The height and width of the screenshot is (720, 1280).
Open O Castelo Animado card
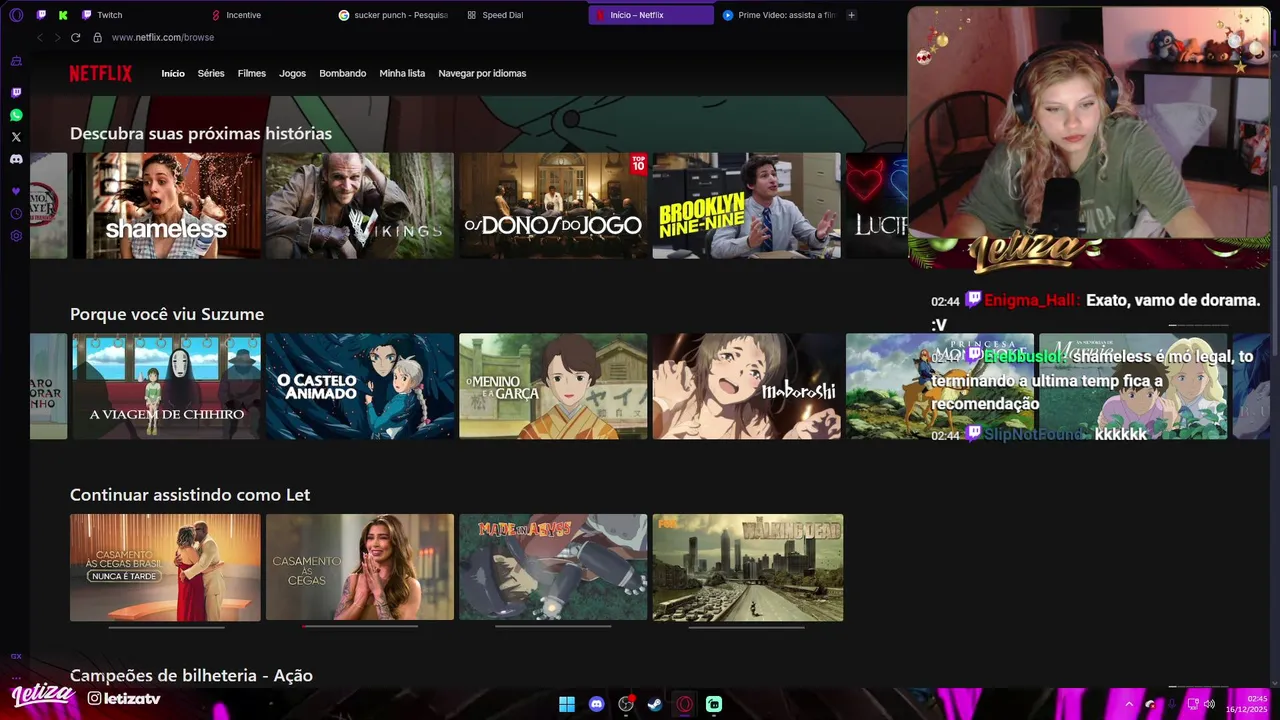360,386
